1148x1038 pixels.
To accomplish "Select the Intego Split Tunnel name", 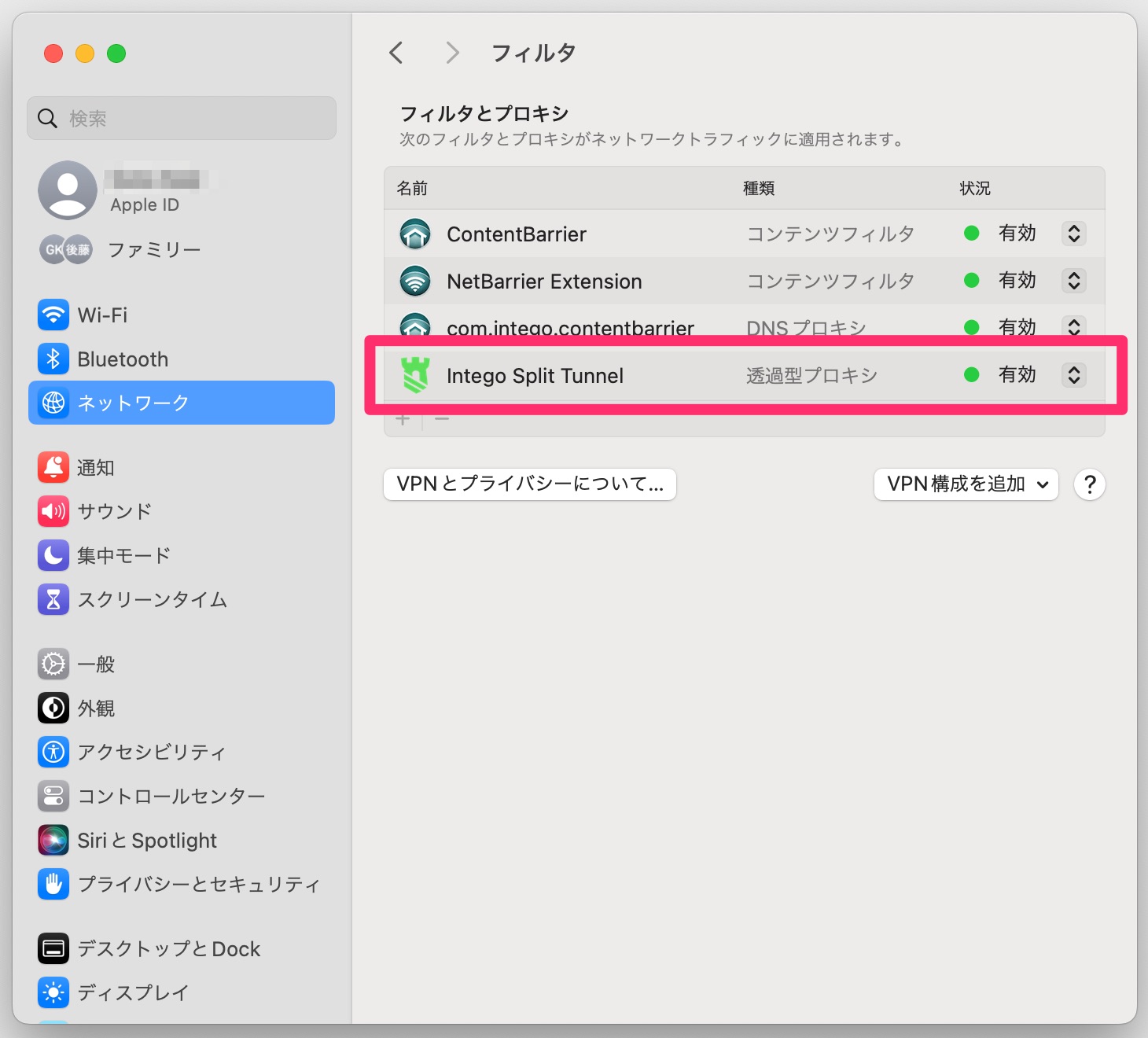I will point(535,376).
